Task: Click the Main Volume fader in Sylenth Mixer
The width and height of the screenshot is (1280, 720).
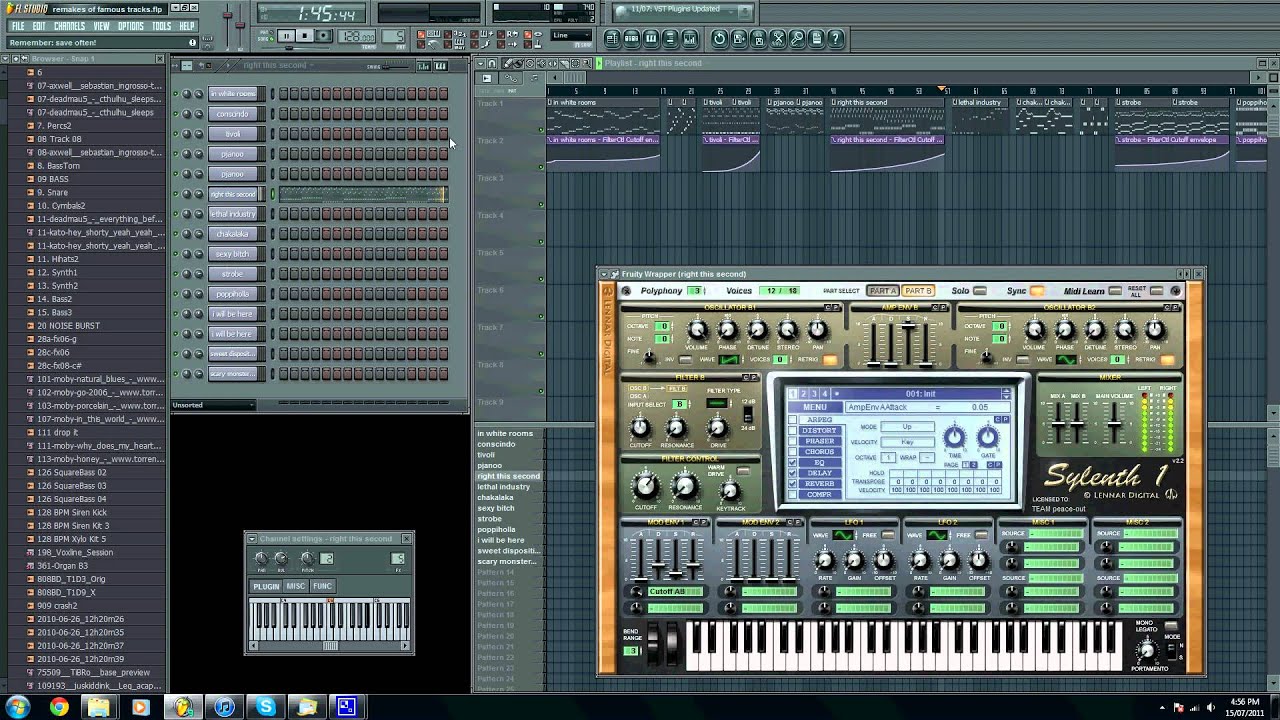Action: tap(1116, 425)
